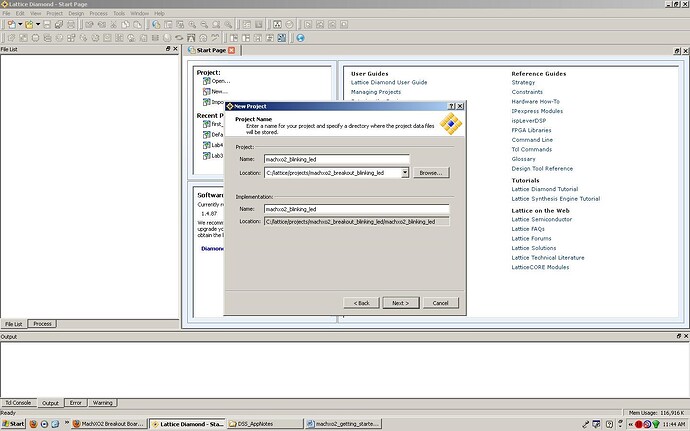This screenshot has height=431, width=690.
Task: Click the Cut scissors toolbar icon
Action: point(113,25)
